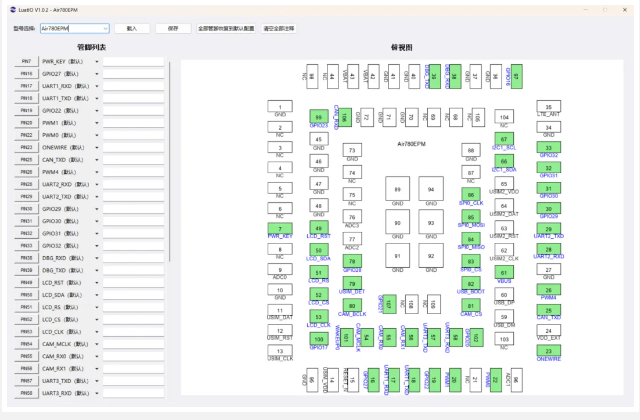Select pin 52 LCD_CS in top view

[x=319, y=294]
